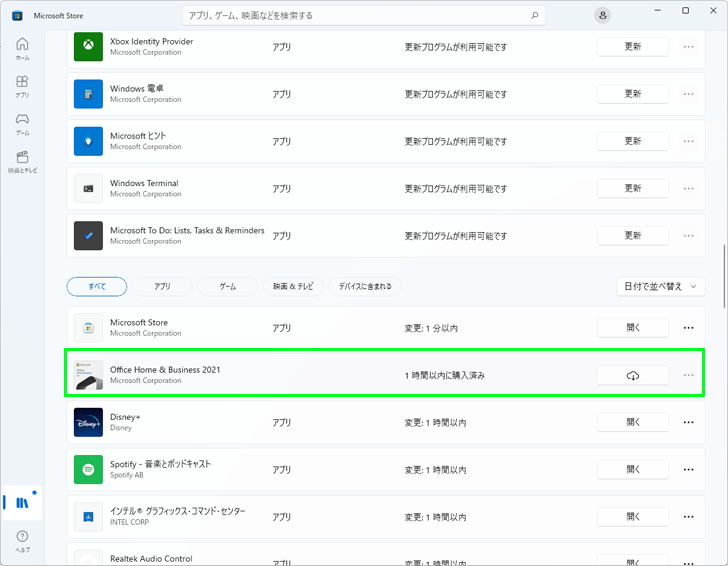Select the デバイスに含まれる filter tab
The width and height of the screenshot is (728, 566).
365,286
